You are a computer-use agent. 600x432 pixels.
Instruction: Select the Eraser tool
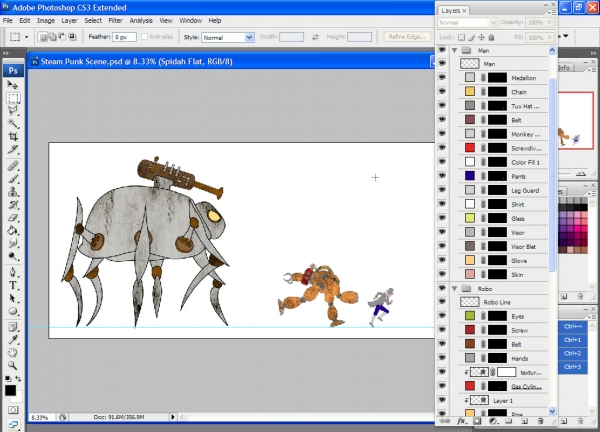(13, 217)
